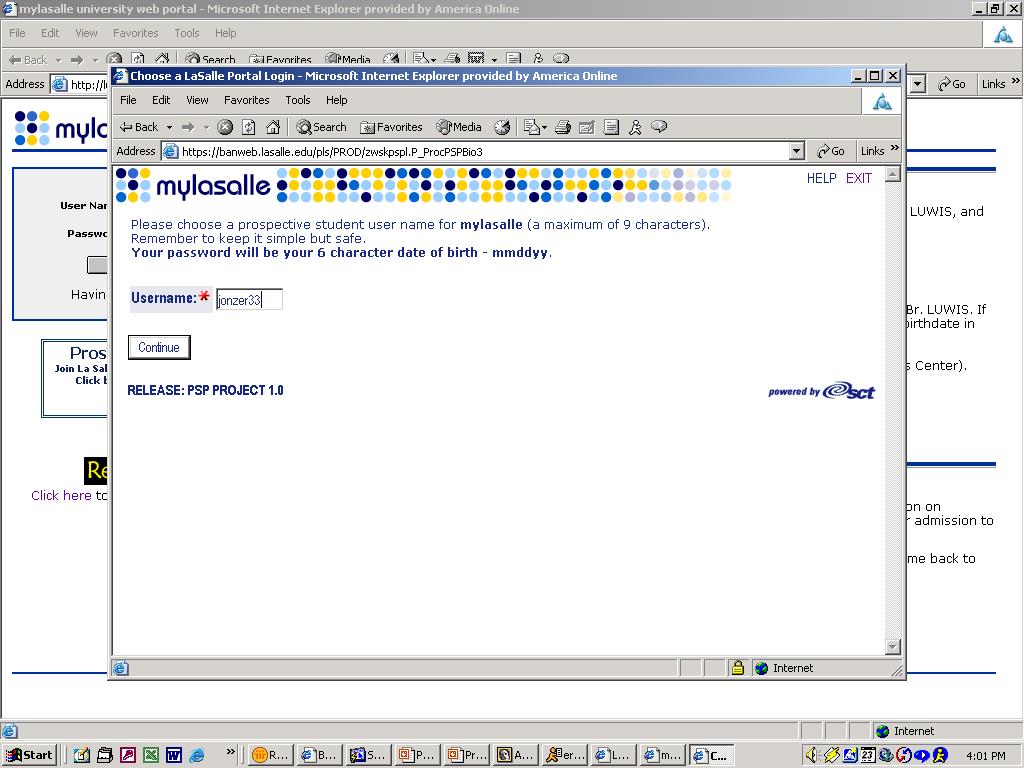Open Tools menu in the popup window

pos(298,100)
